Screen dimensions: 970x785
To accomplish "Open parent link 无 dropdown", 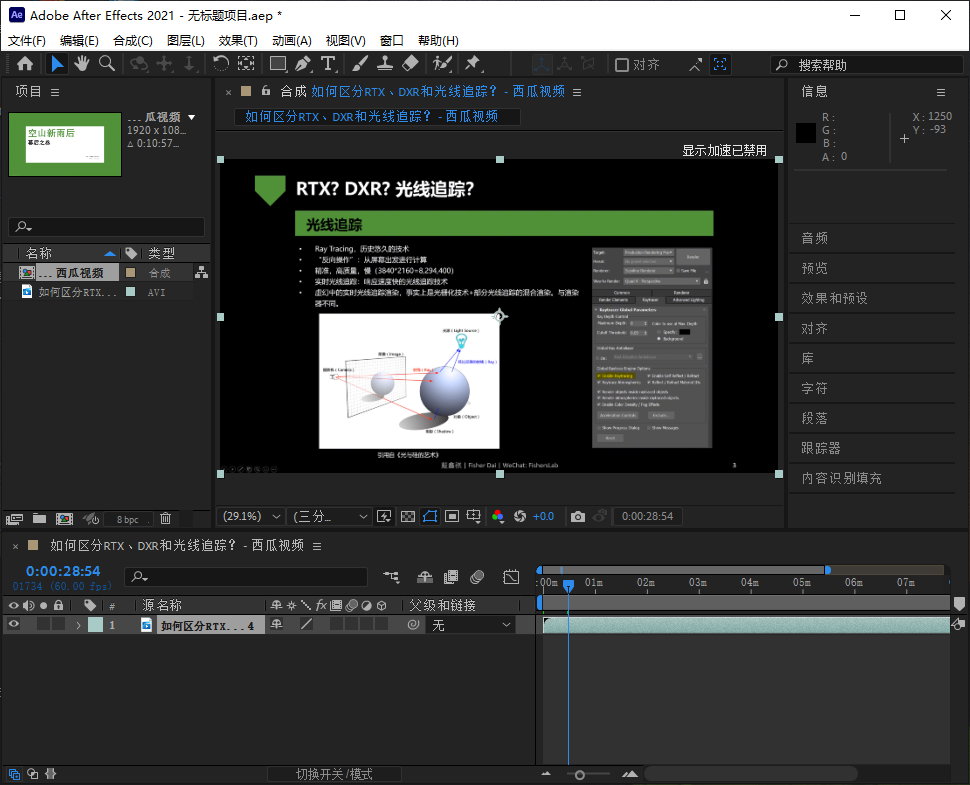I will point(471,625).
